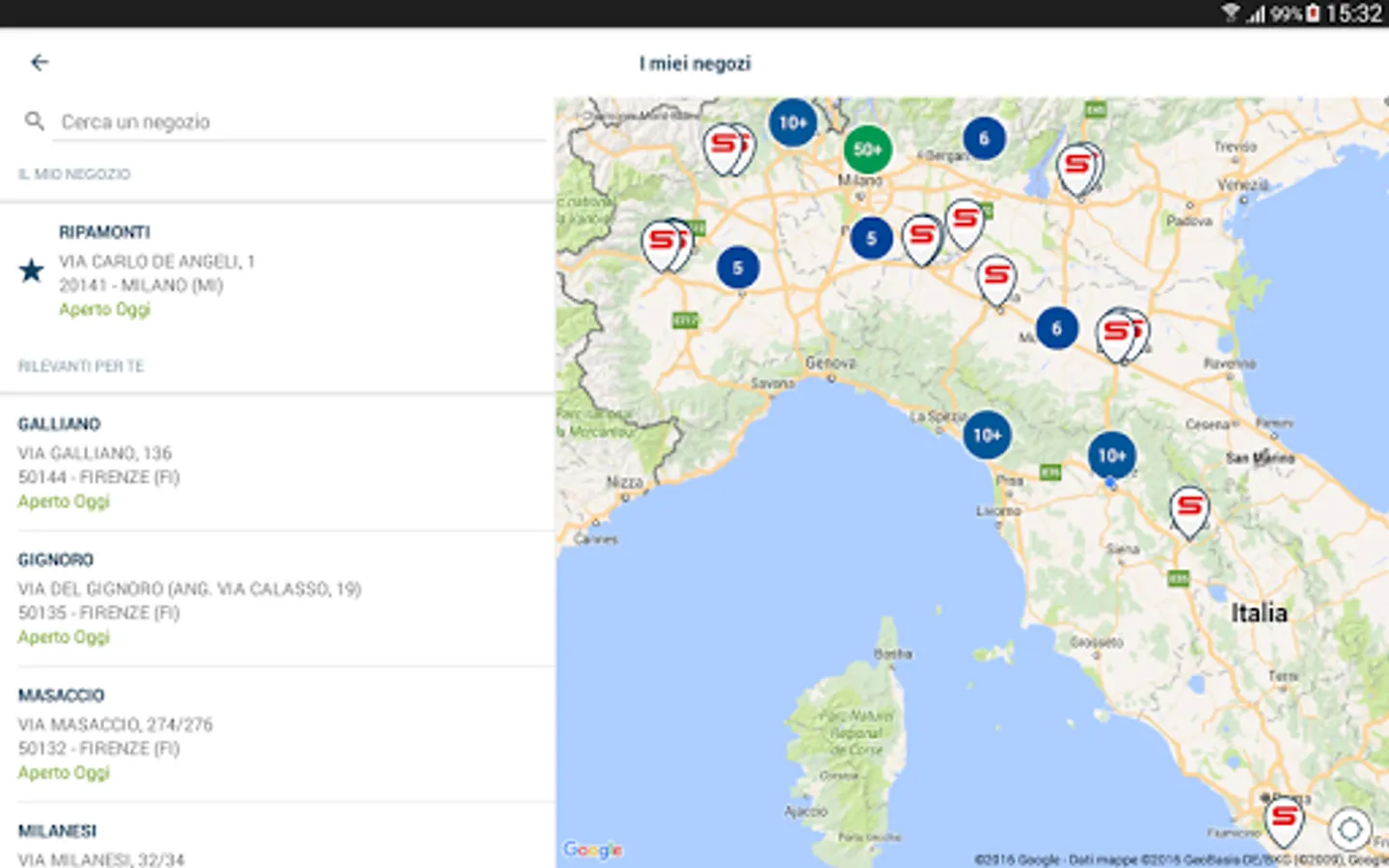Image resolution: width=1389 pixels, height=868 pixels.
Task: Tap the store pin near Rome
Action: click(x=1284, y=821)
